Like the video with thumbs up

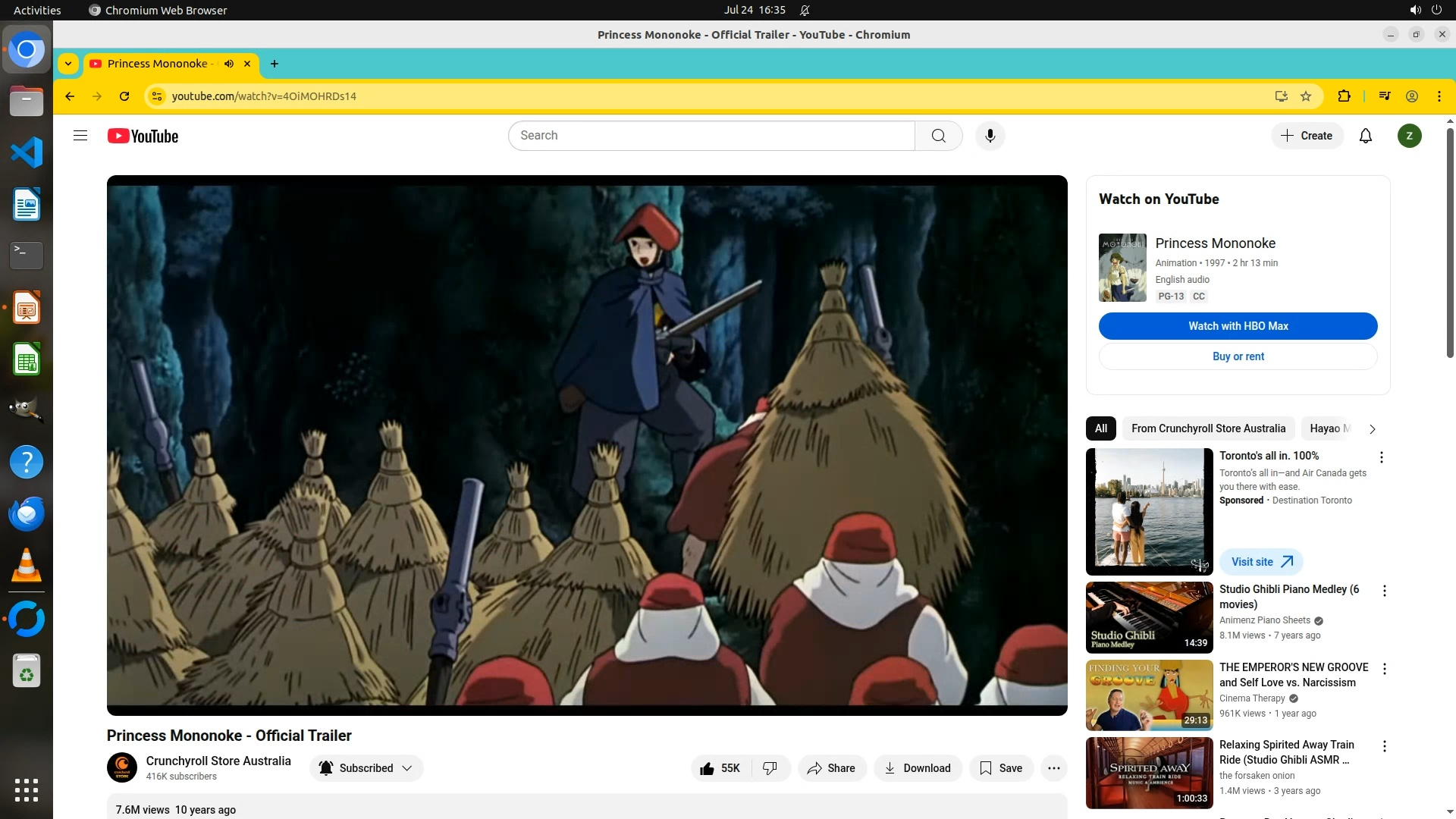click(720, 768)
